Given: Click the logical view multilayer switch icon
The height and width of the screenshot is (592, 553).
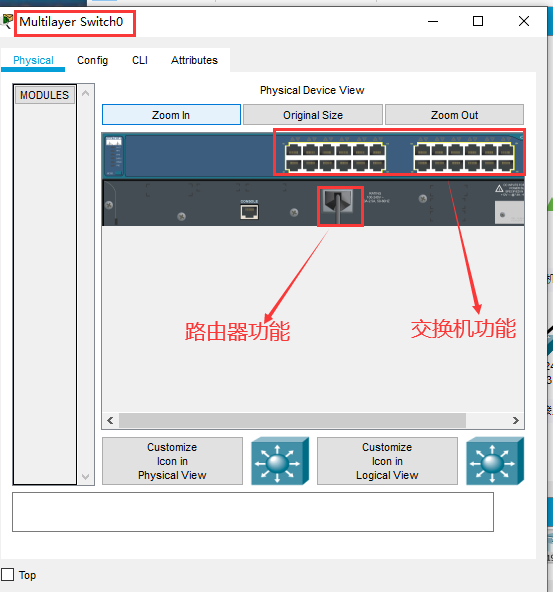Looking at the screenshot, I should point(495,461).
